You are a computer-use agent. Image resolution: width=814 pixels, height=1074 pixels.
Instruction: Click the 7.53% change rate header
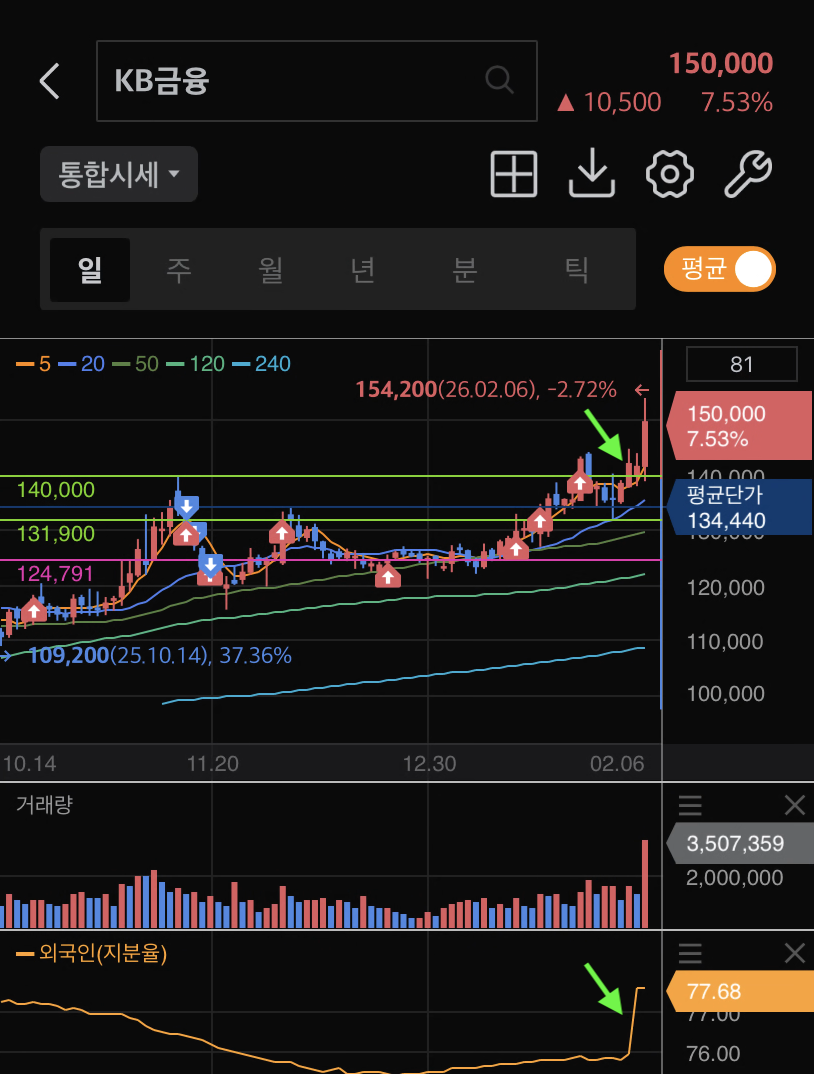(737, 103)
